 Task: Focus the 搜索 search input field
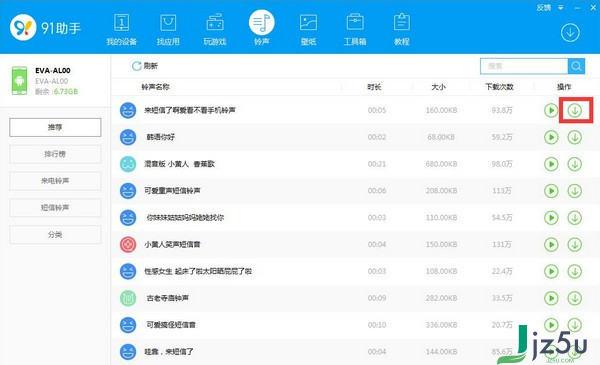(x=524, y=66)
